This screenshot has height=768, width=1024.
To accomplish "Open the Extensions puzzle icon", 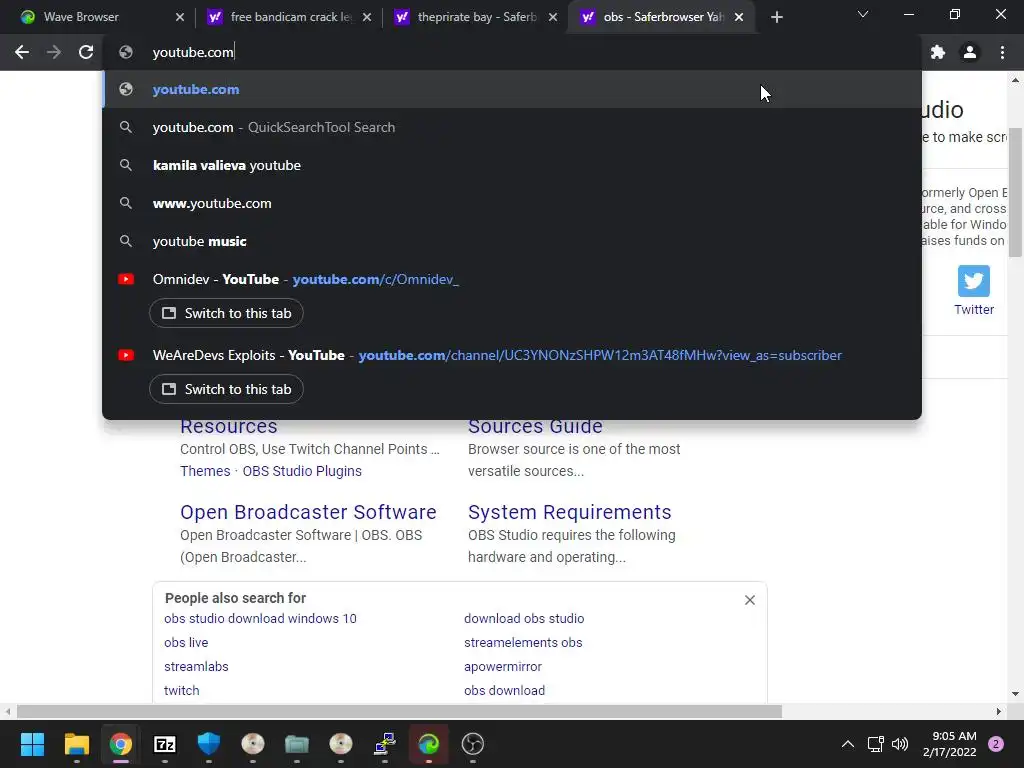I will (x=938, y=52).
